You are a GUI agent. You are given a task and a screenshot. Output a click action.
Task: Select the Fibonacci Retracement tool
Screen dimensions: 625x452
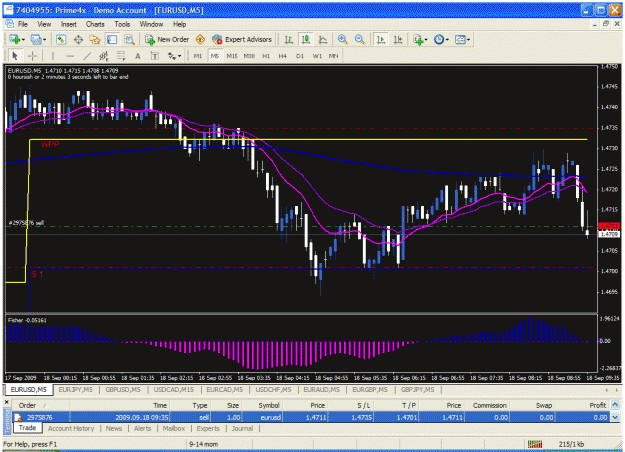point(121,56)
